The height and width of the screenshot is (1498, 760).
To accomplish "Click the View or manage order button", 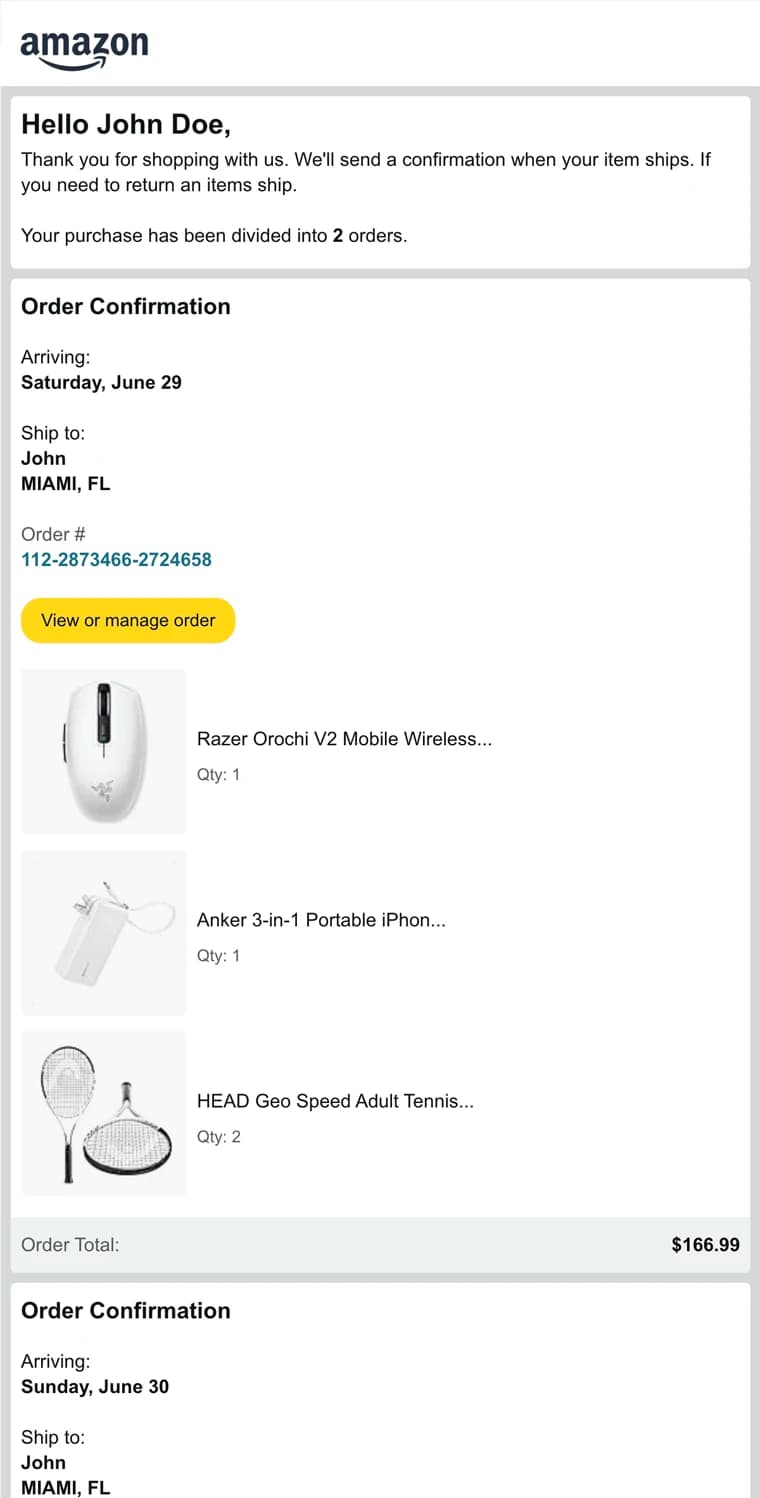I will pos(127,620).
